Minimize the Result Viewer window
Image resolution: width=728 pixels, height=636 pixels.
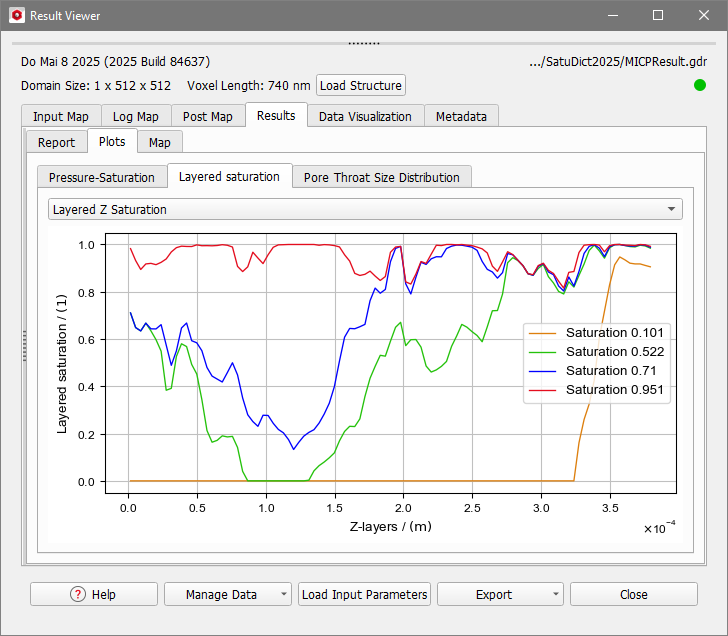pyautogui.click(x=613, y=15)
